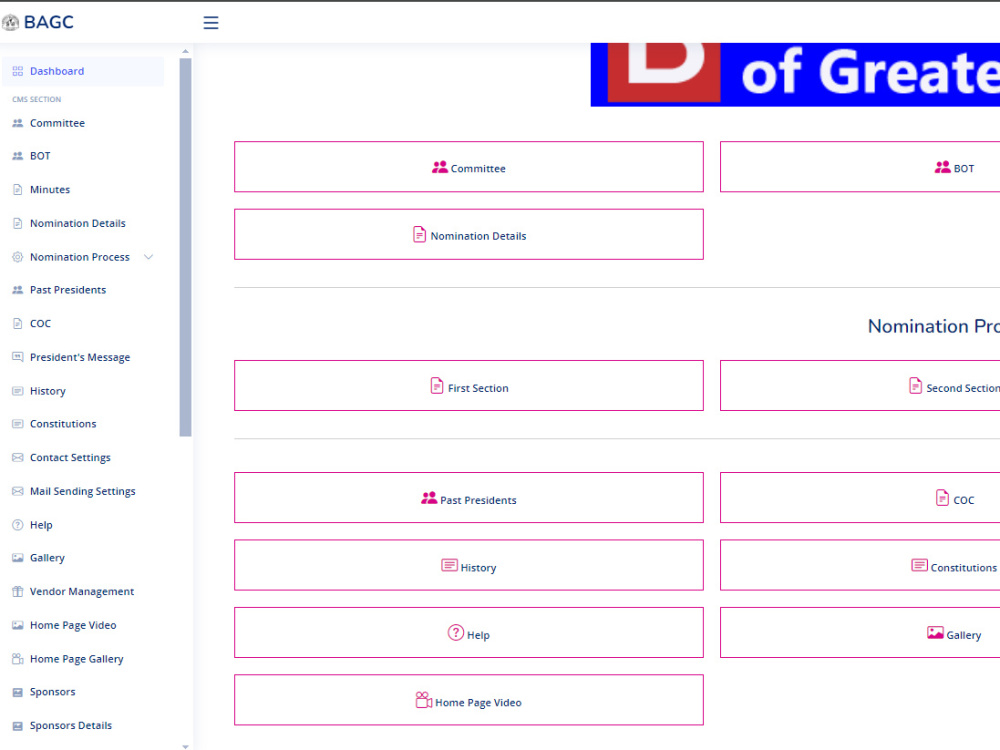Click the pink people icon on Committee card
1000x750 pixels.
coord(439,167)
